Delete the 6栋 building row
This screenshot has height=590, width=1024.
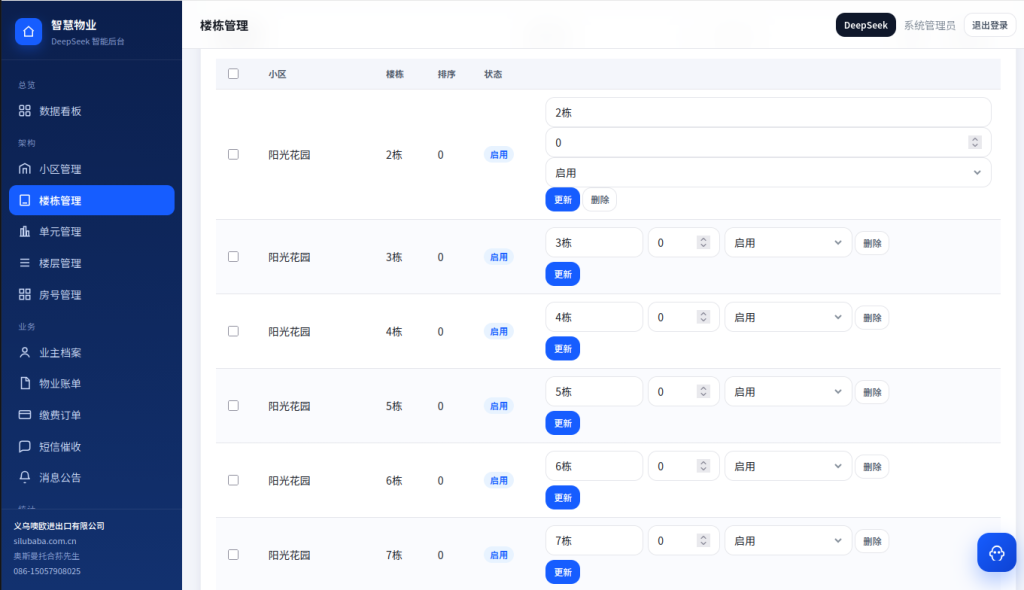point(872,466)
